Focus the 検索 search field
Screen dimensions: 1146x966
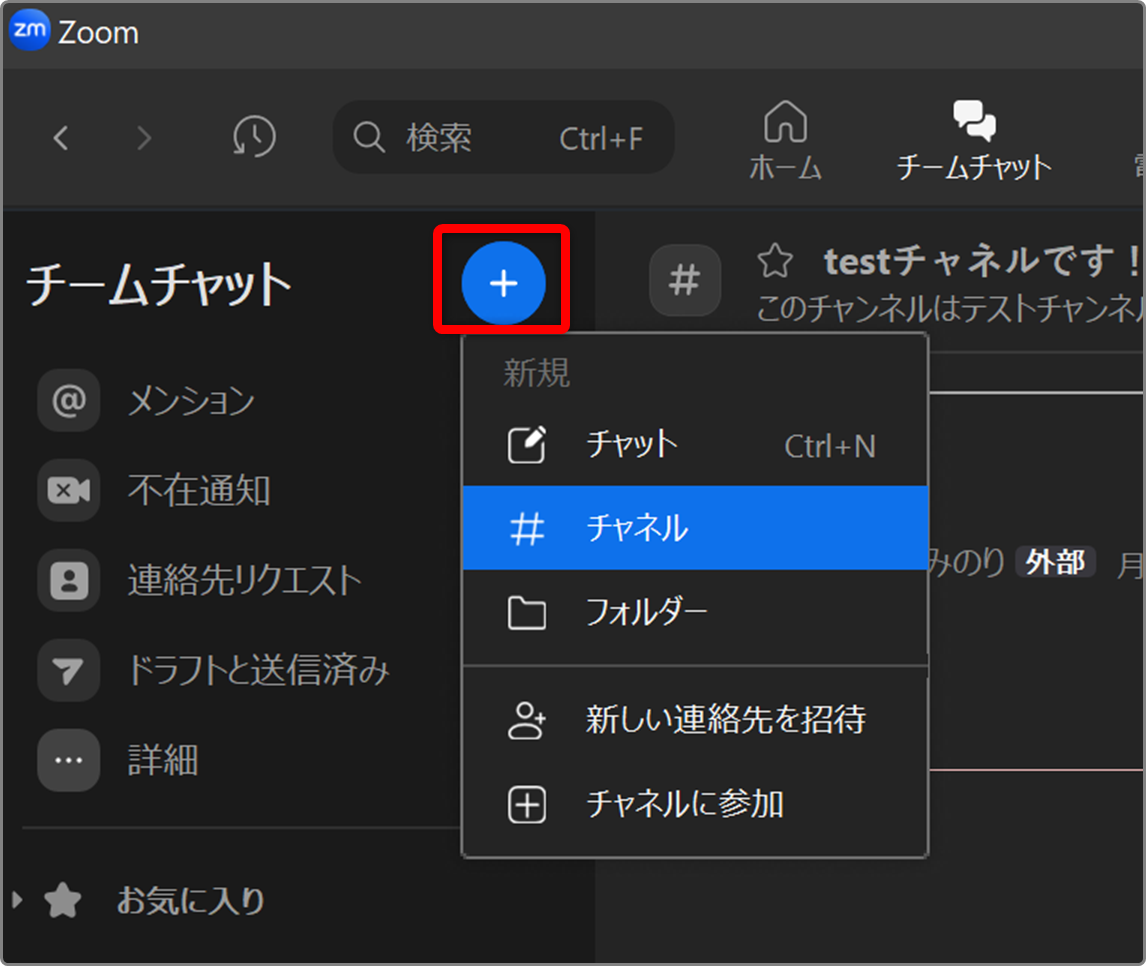tap(504, 137)
